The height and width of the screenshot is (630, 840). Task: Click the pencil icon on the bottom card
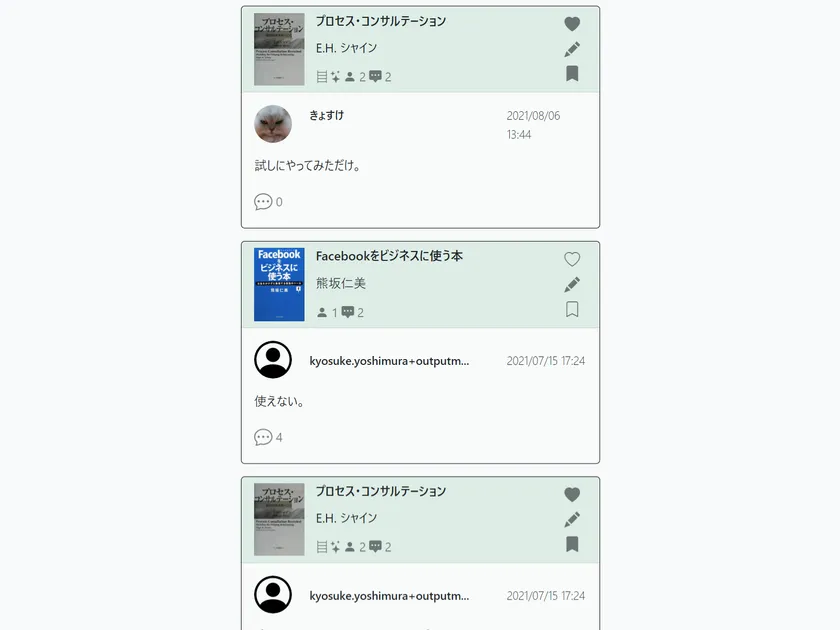tap(572, 519)
